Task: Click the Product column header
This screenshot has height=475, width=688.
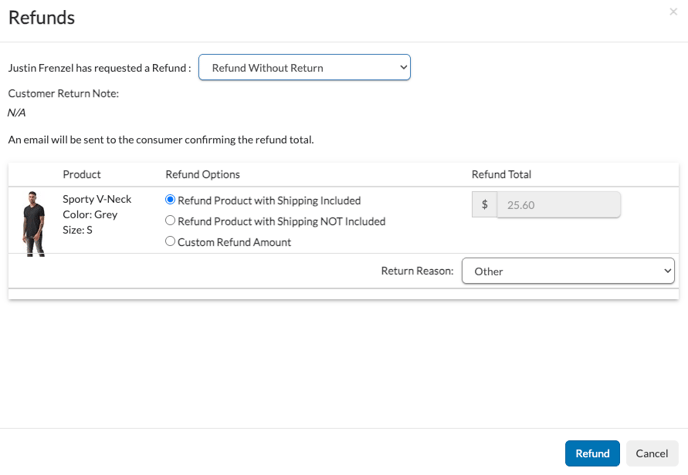Action: 81,175
